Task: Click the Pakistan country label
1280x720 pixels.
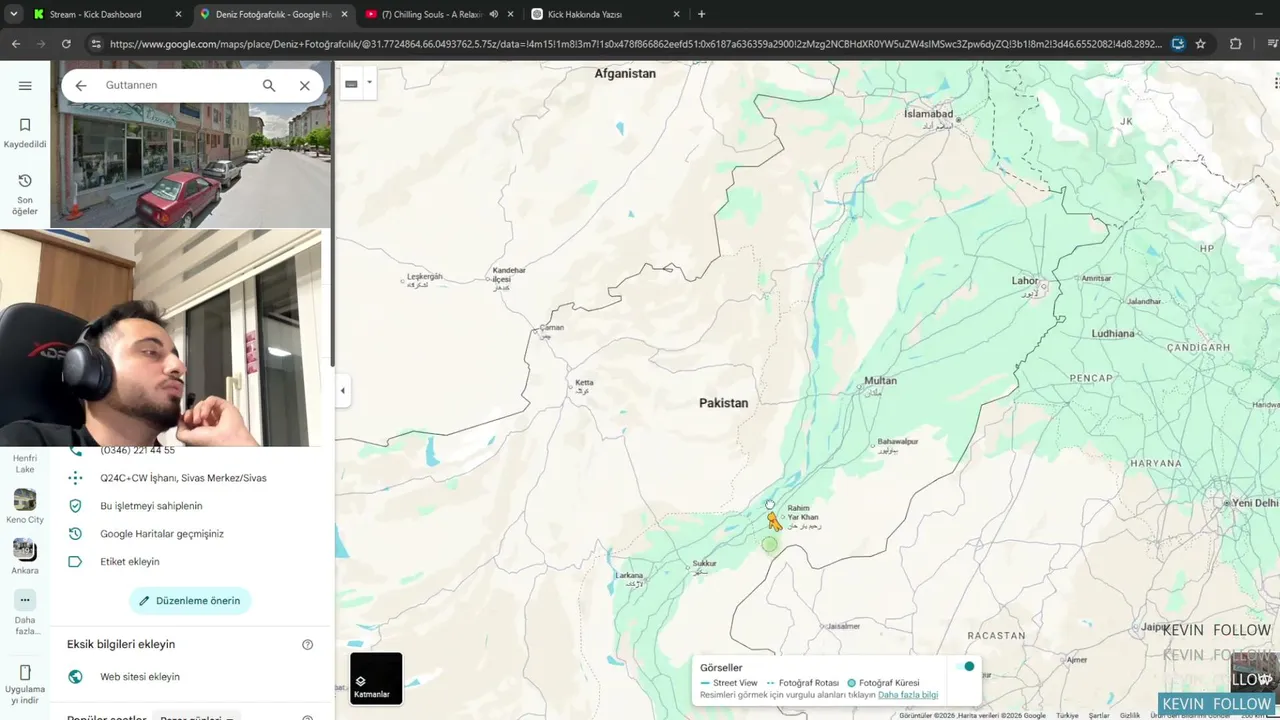Action: click(723, 403)
